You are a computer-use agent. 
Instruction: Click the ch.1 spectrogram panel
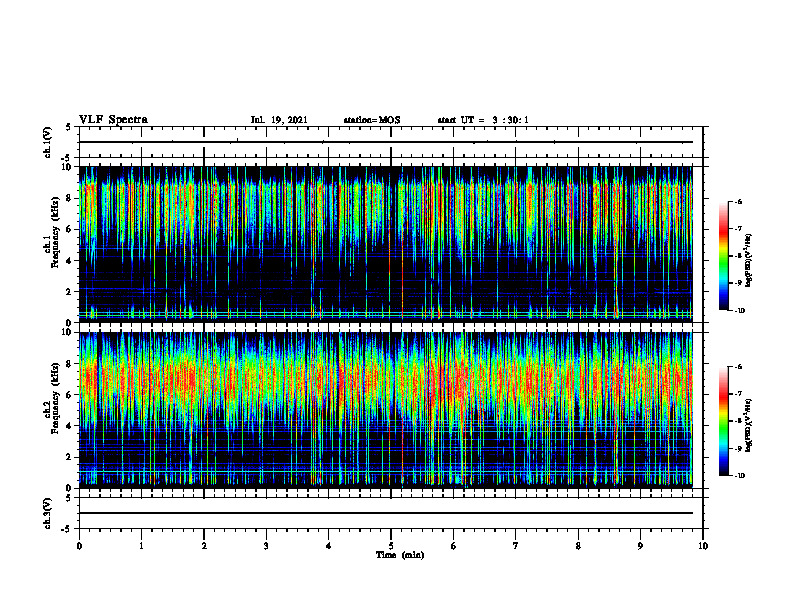point(386,244)
